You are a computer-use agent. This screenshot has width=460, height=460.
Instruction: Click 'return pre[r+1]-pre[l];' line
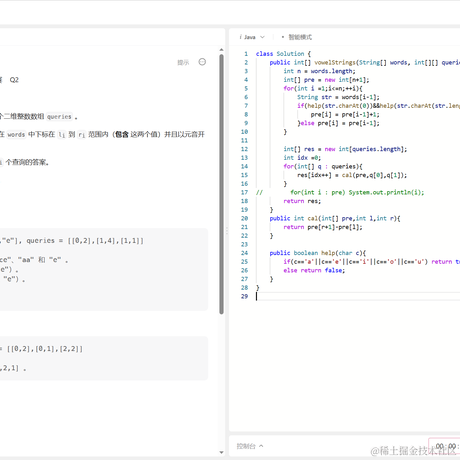pos(323,227)
